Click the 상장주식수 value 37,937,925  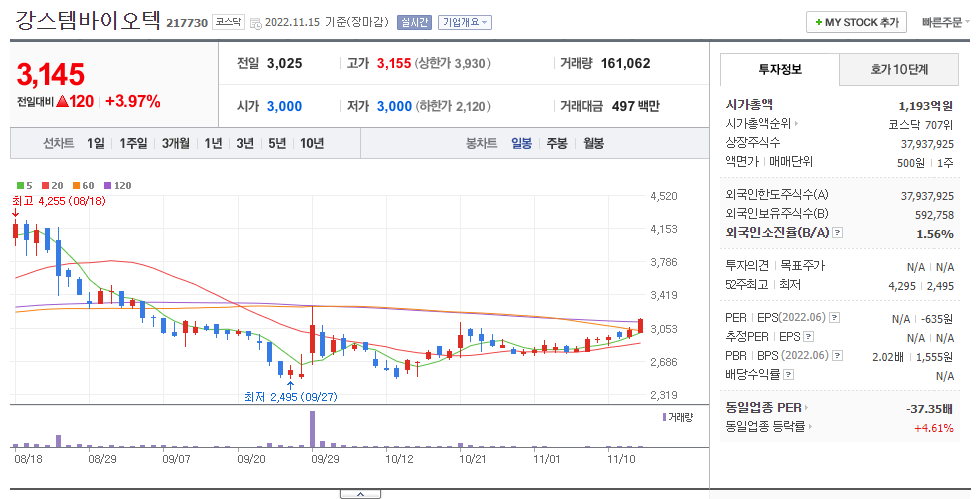pos(927,144)
